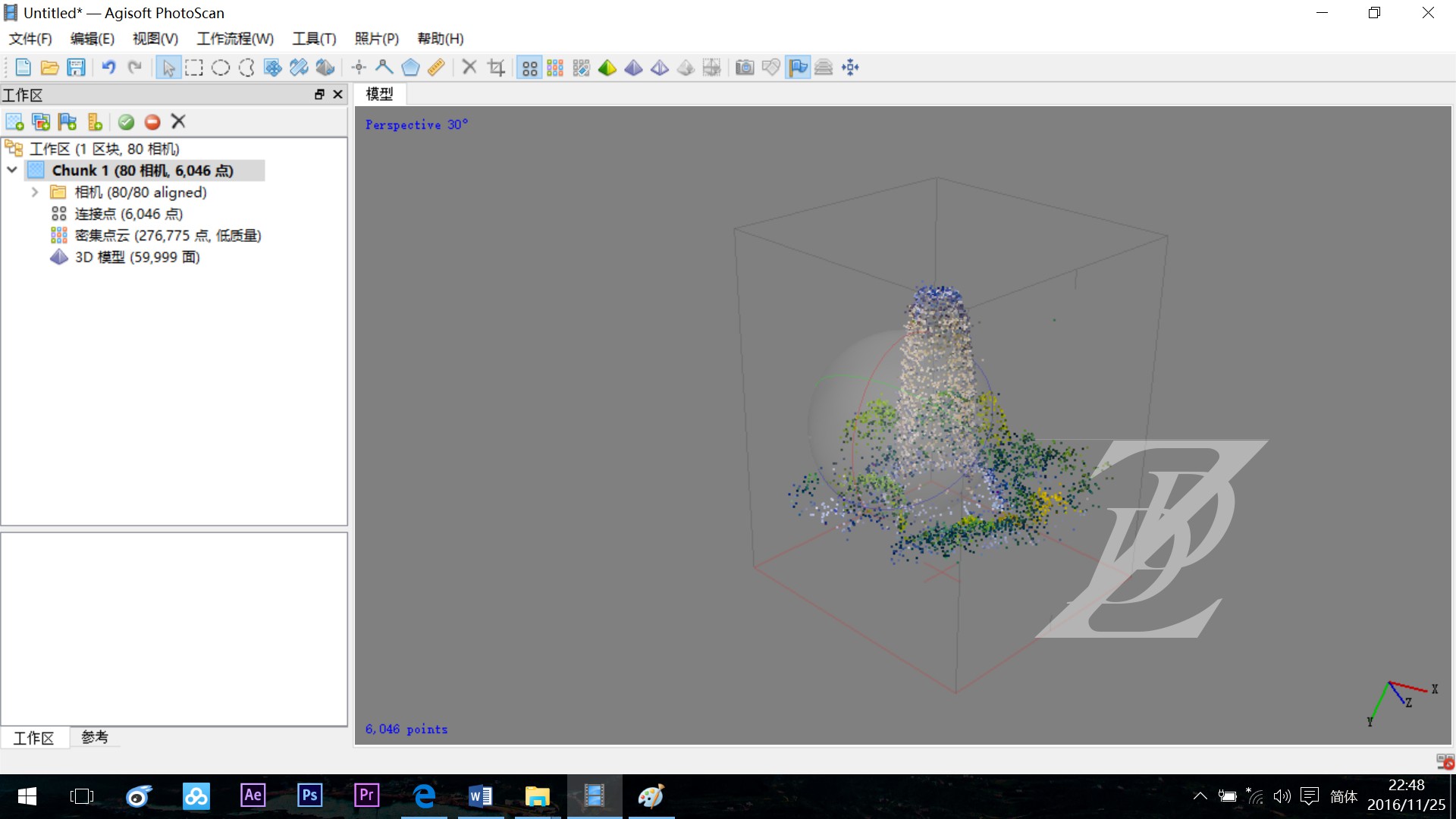This screenshot has width=1456, height=819.
Task: Select the Draw polygon tool
Action: coord(410,67)
